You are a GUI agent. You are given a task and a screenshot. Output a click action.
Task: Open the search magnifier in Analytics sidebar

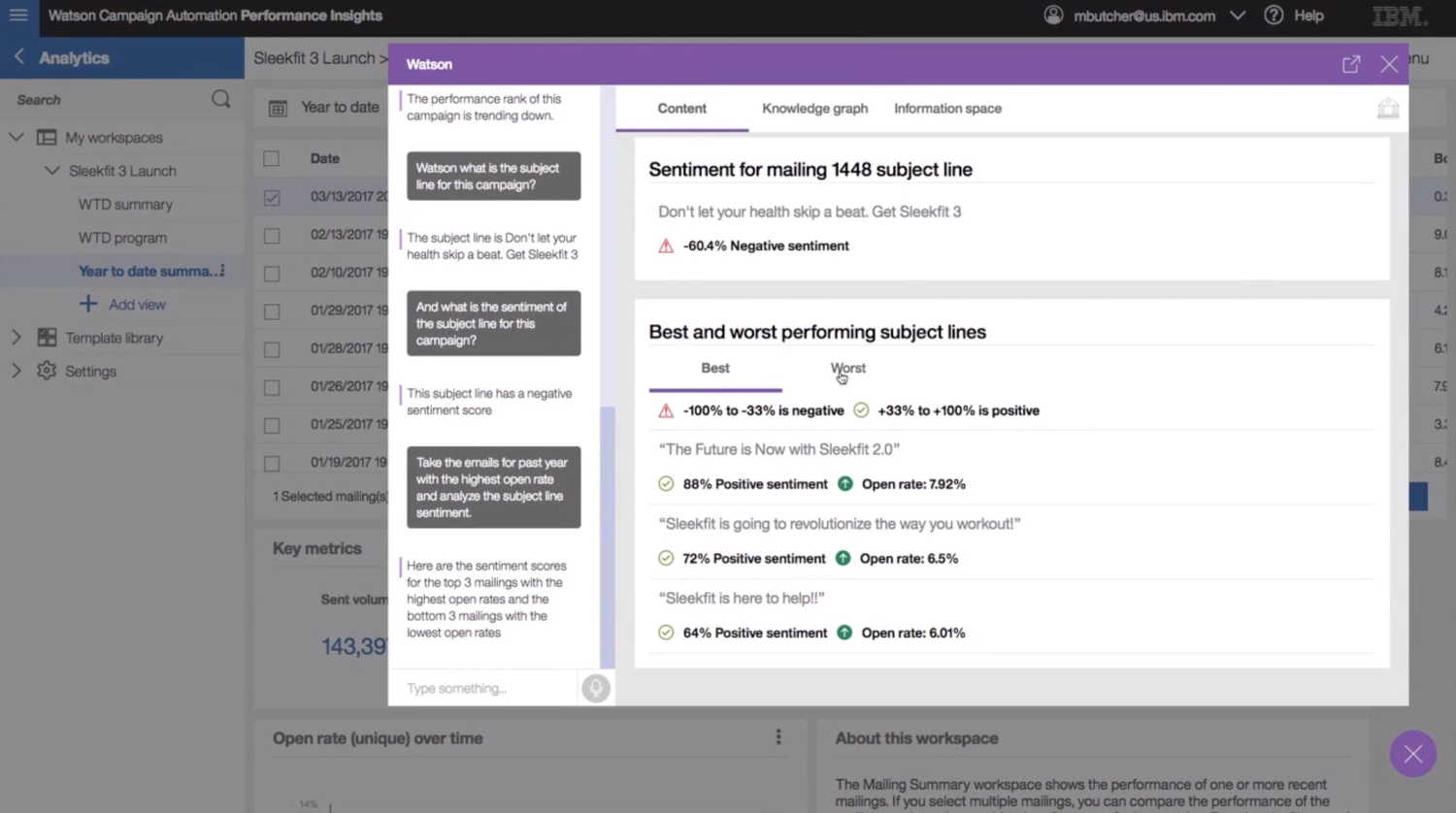pos(220,99)
